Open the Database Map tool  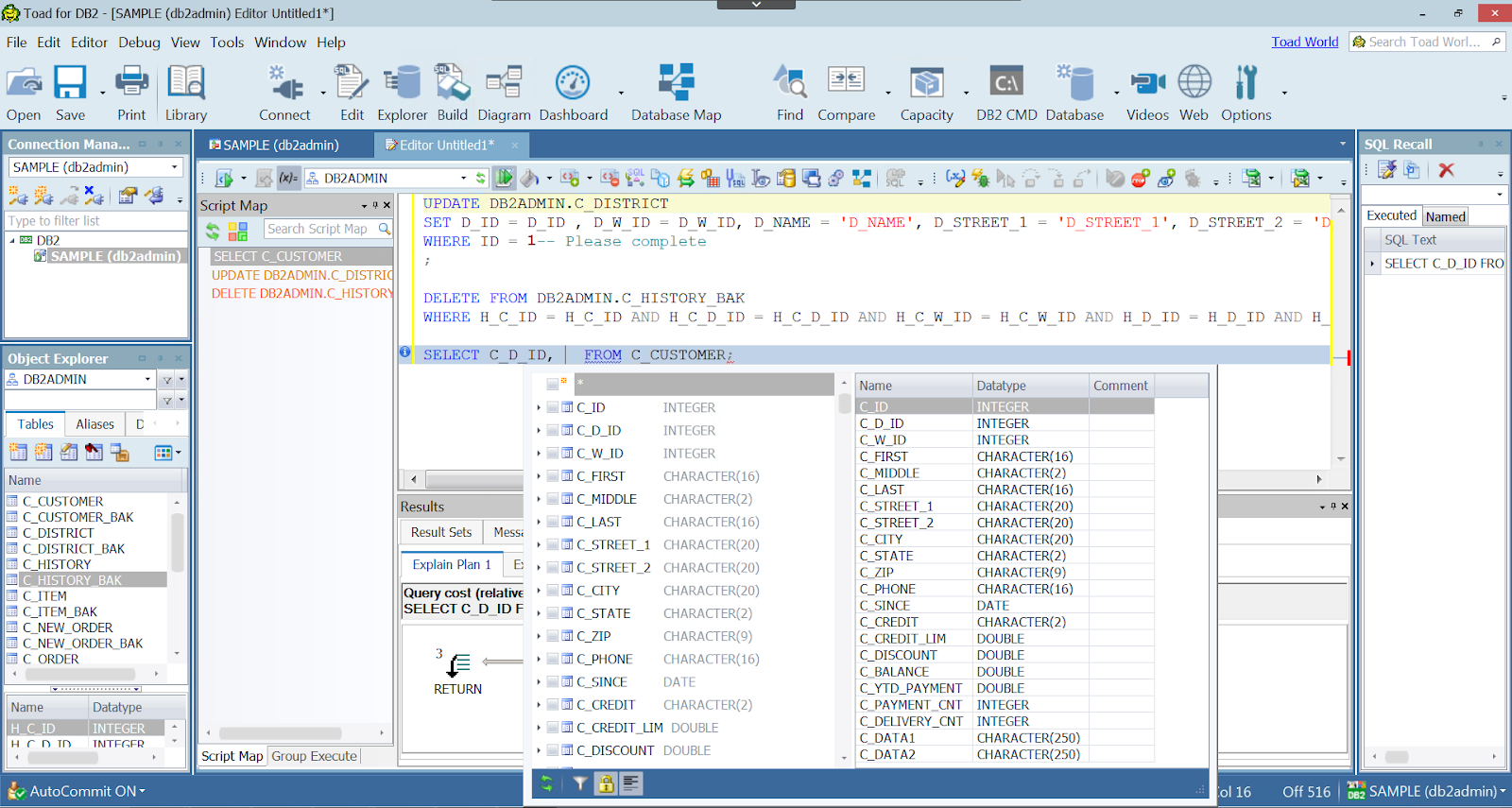(676, 93)
